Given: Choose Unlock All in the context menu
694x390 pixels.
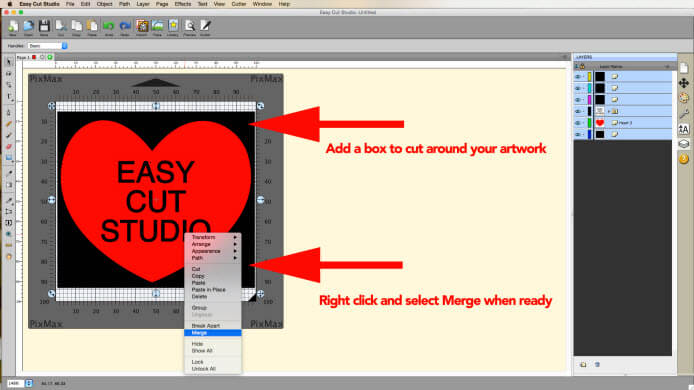Looking at the screenshot, I should tap(213, 369).
